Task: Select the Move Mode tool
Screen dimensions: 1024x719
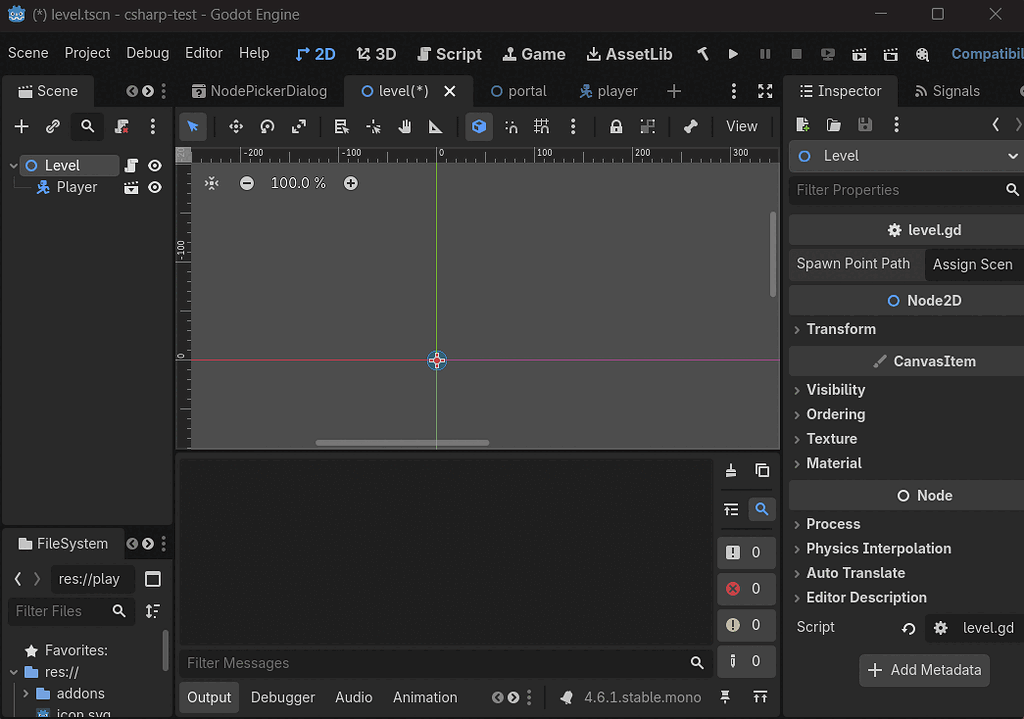Action: point(236,126)
